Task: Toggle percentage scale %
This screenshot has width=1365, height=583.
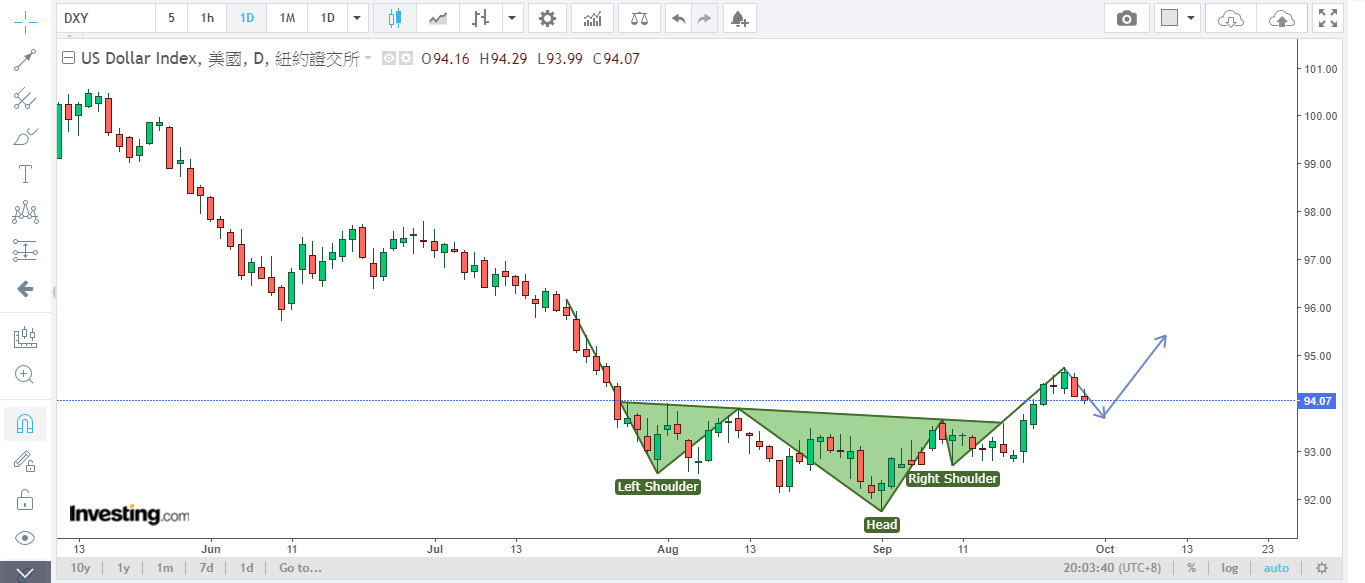Action: [x=1191, y=568]
